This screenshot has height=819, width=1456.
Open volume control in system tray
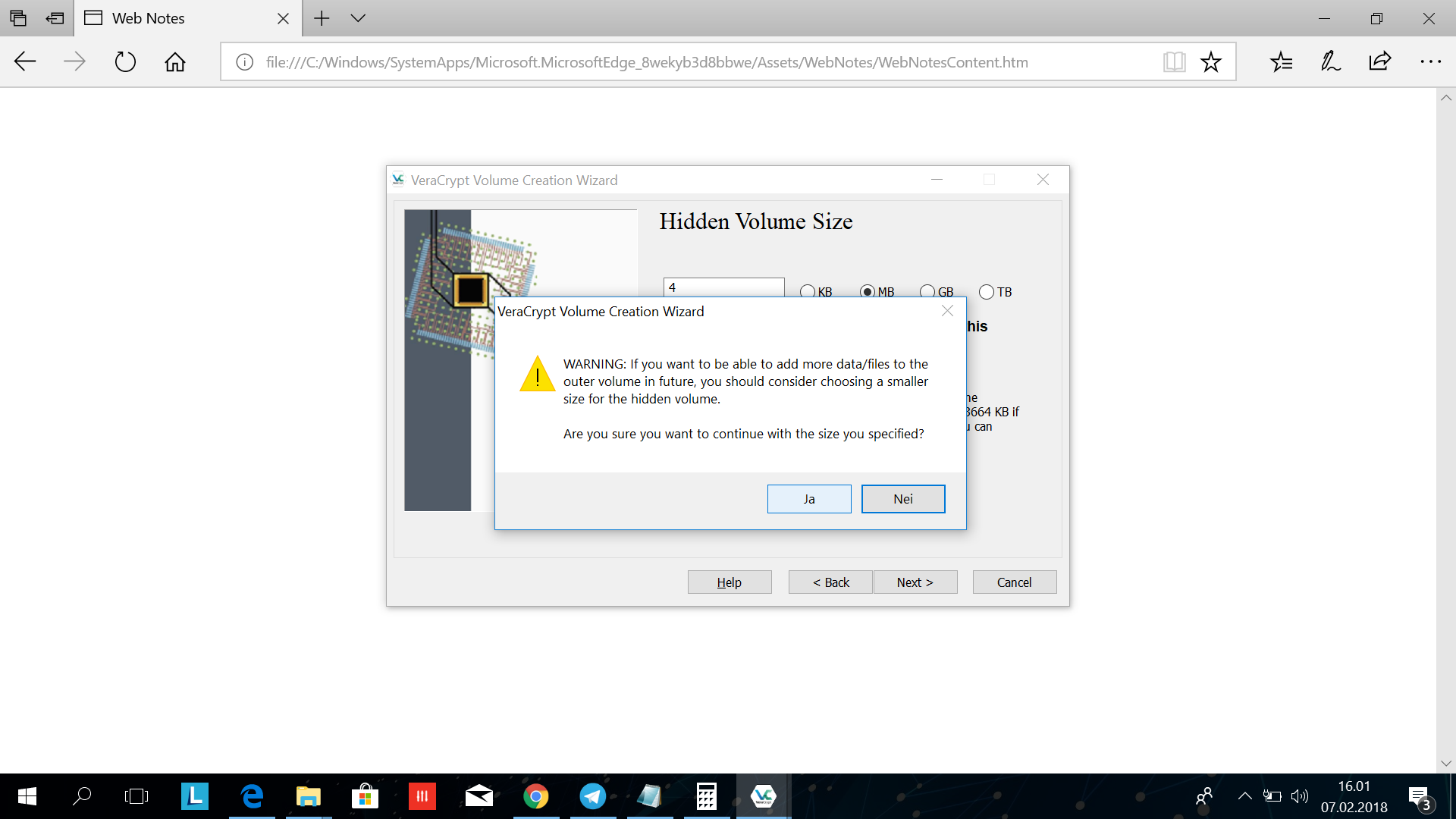click(x=1300, y=796)
